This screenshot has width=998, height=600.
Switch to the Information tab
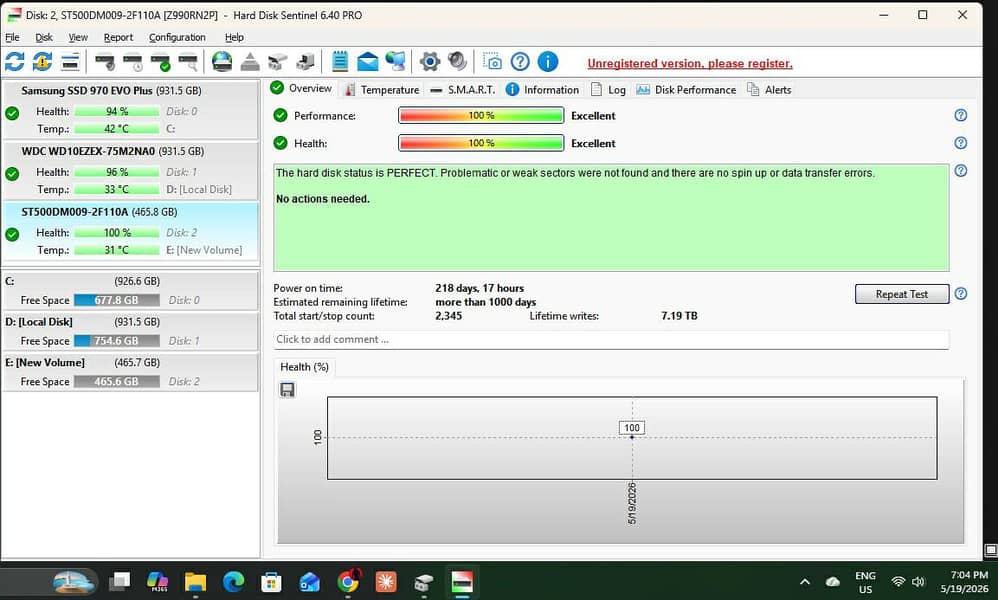[542, 90]
